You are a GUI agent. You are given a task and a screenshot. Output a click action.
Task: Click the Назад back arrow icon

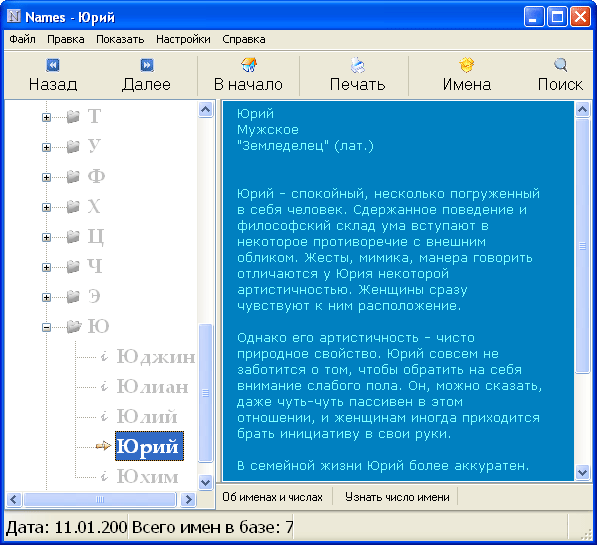point(53,65)
